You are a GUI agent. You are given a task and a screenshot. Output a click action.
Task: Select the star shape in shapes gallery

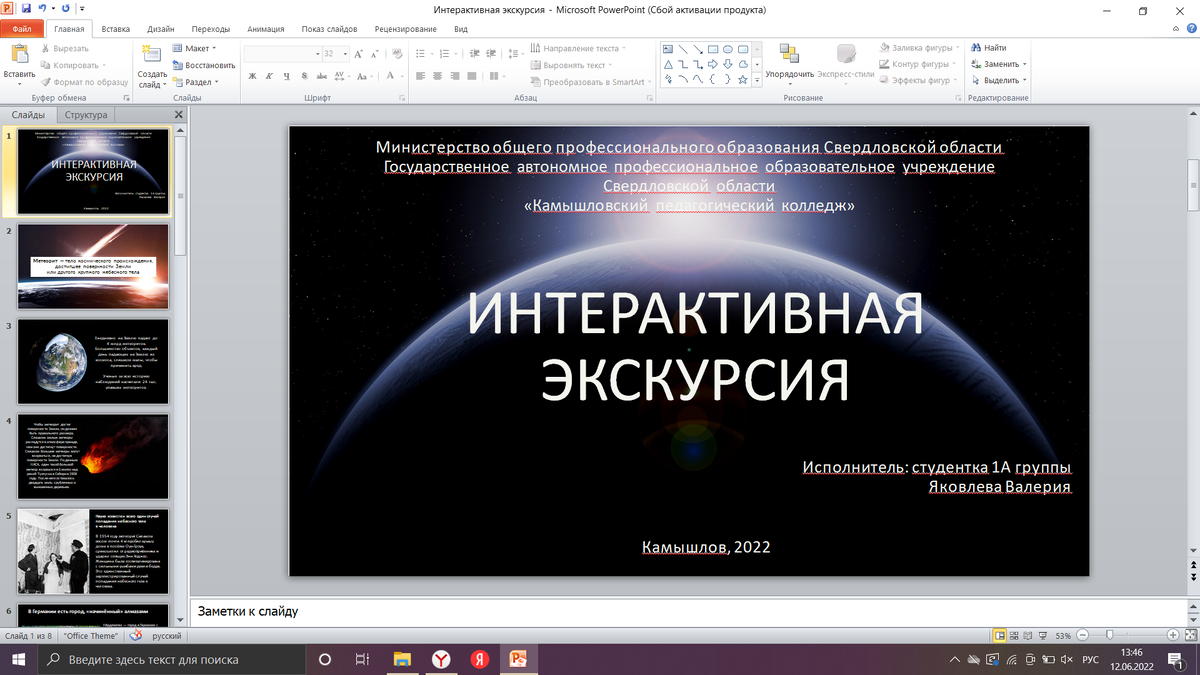point(743,79)
